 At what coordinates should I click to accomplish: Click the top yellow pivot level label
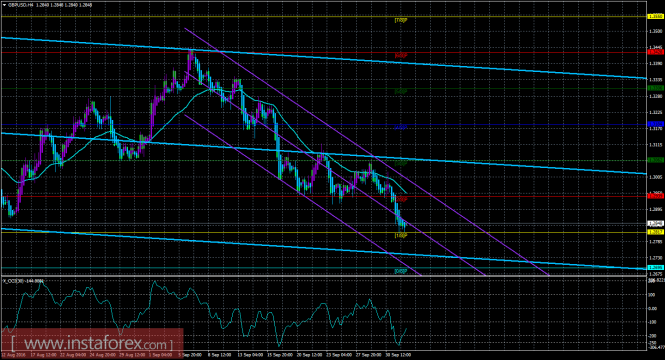pyautogui.click(x=401, y=20)
